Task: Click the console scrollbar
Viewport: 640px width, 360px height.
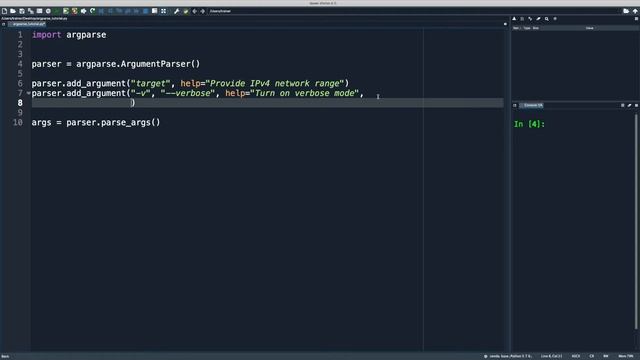Action: pos(636,222)
